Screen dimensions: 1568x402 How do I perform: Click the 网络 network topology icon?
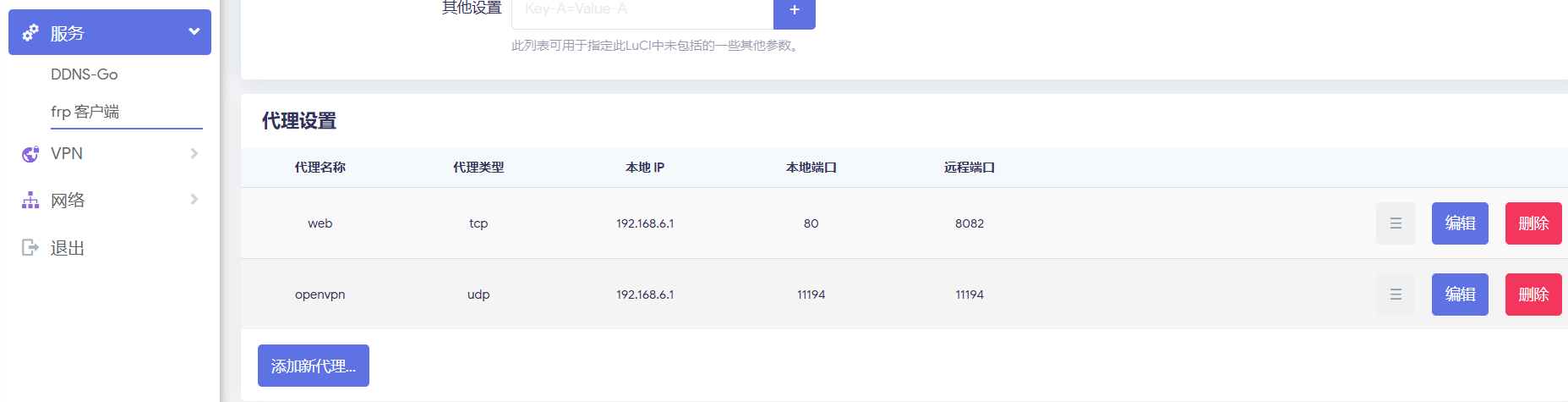point(30,201)
